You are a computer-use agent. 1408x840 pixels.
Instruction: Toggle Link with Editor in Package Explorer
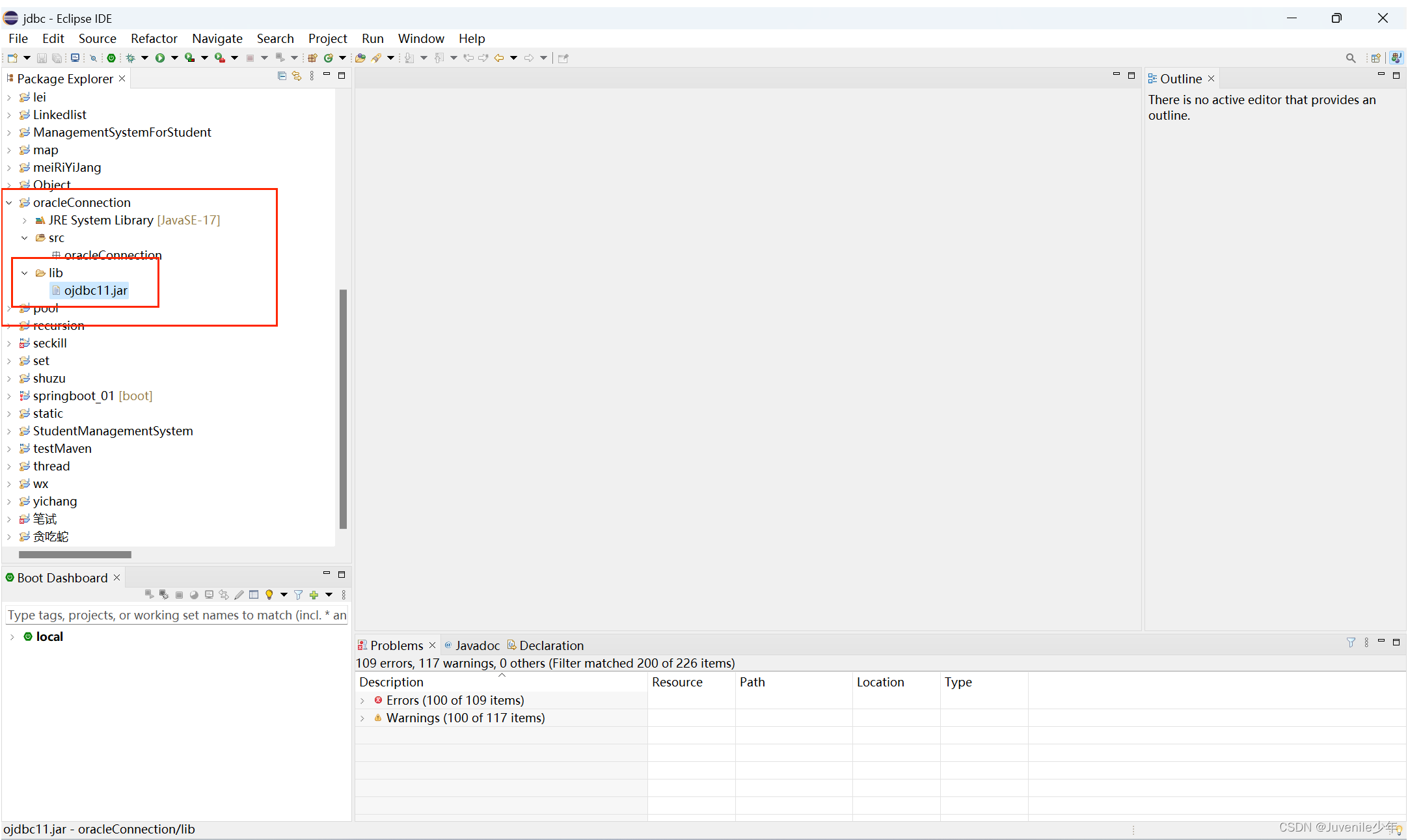297,76
